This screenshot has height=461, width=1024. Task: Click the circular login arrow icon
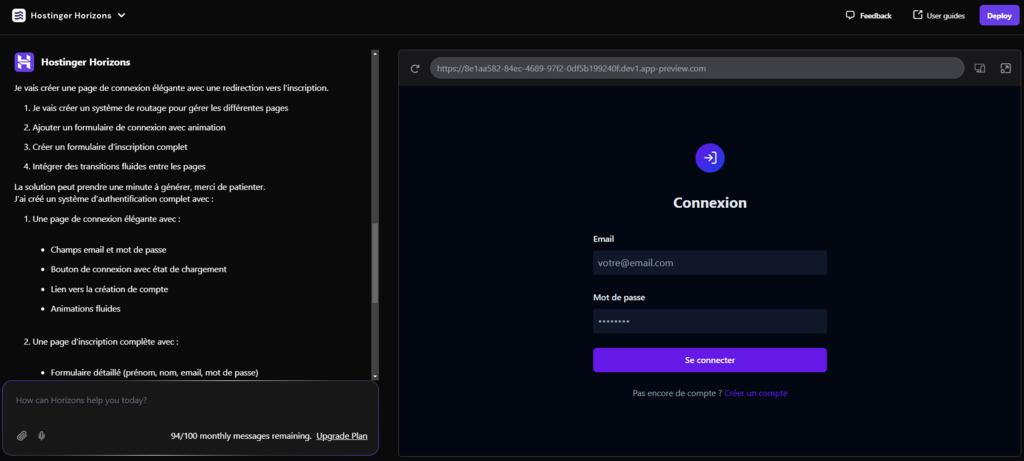pyautogui.click(x=710, y=158)
